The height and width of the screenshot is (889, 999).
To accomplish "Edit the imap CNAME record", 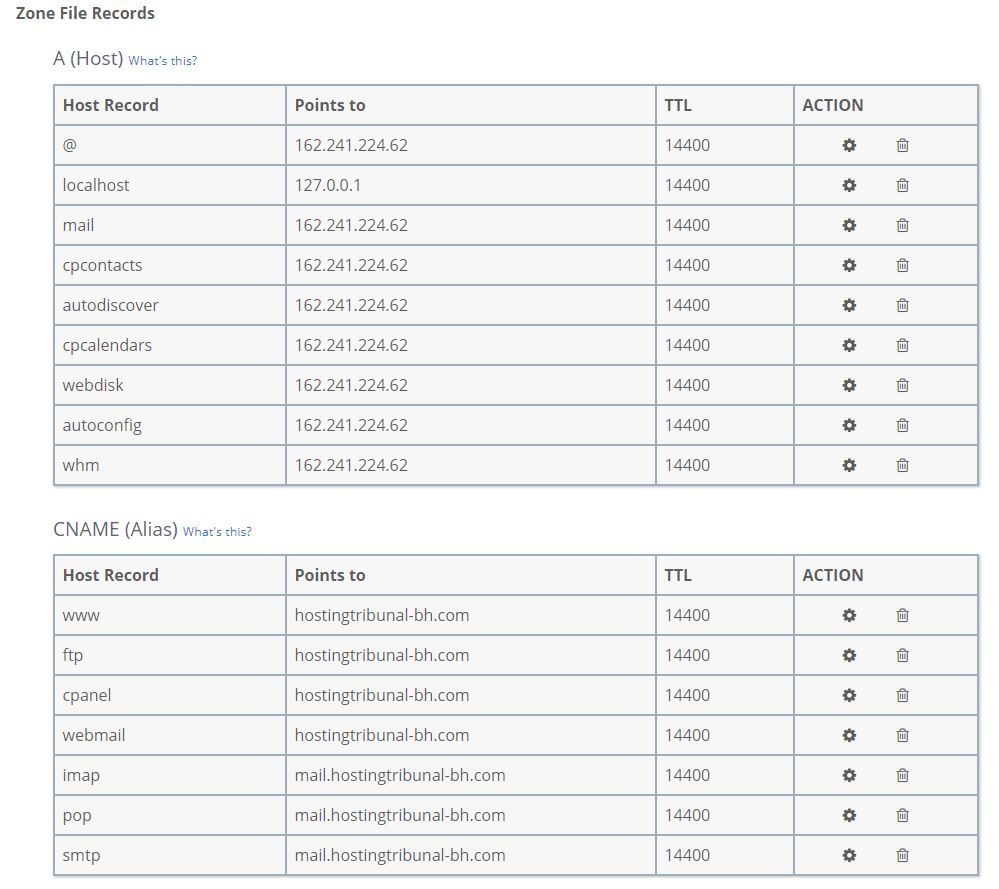I will [849, 776].
